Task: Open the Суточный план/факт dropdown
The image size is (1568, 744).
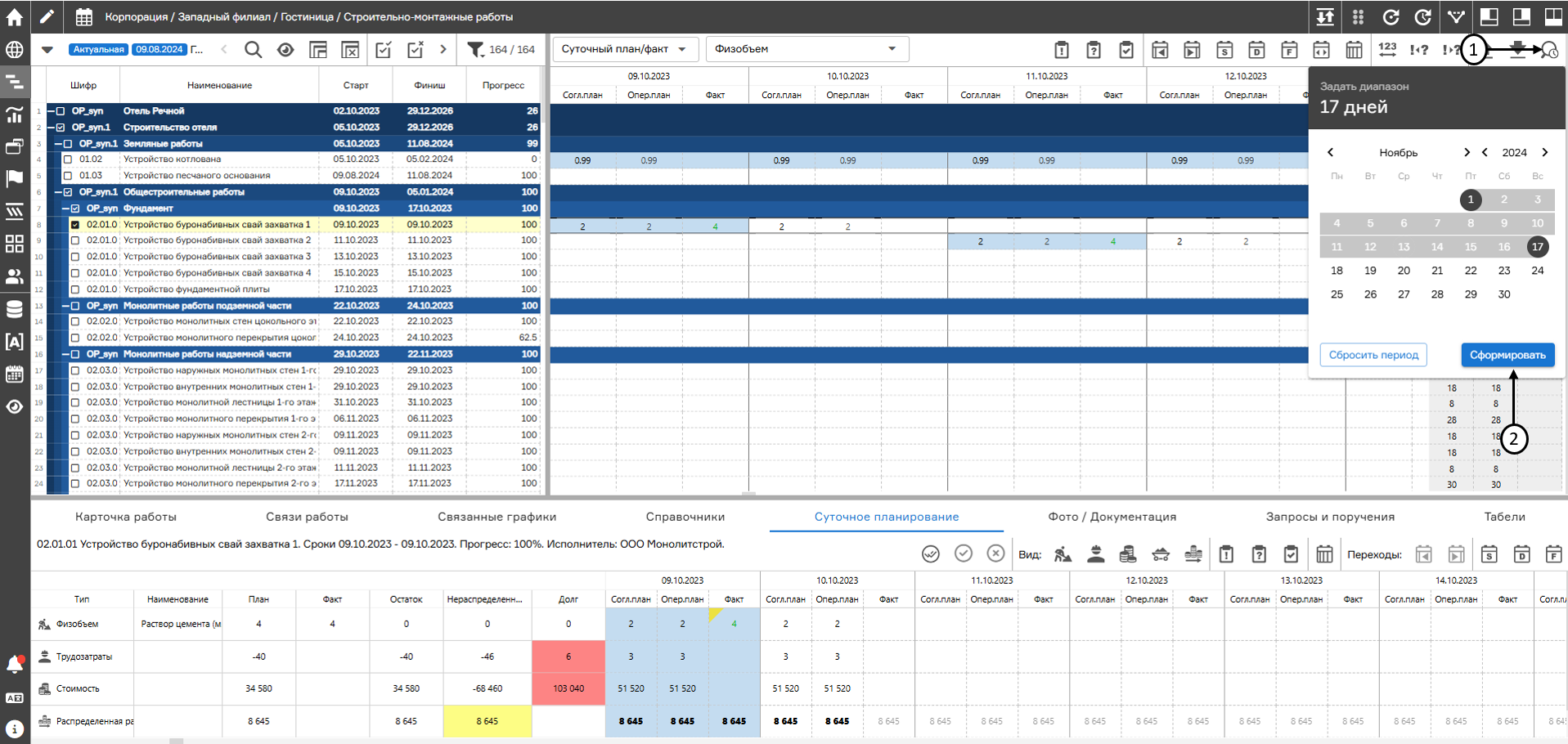Action: 625,49
